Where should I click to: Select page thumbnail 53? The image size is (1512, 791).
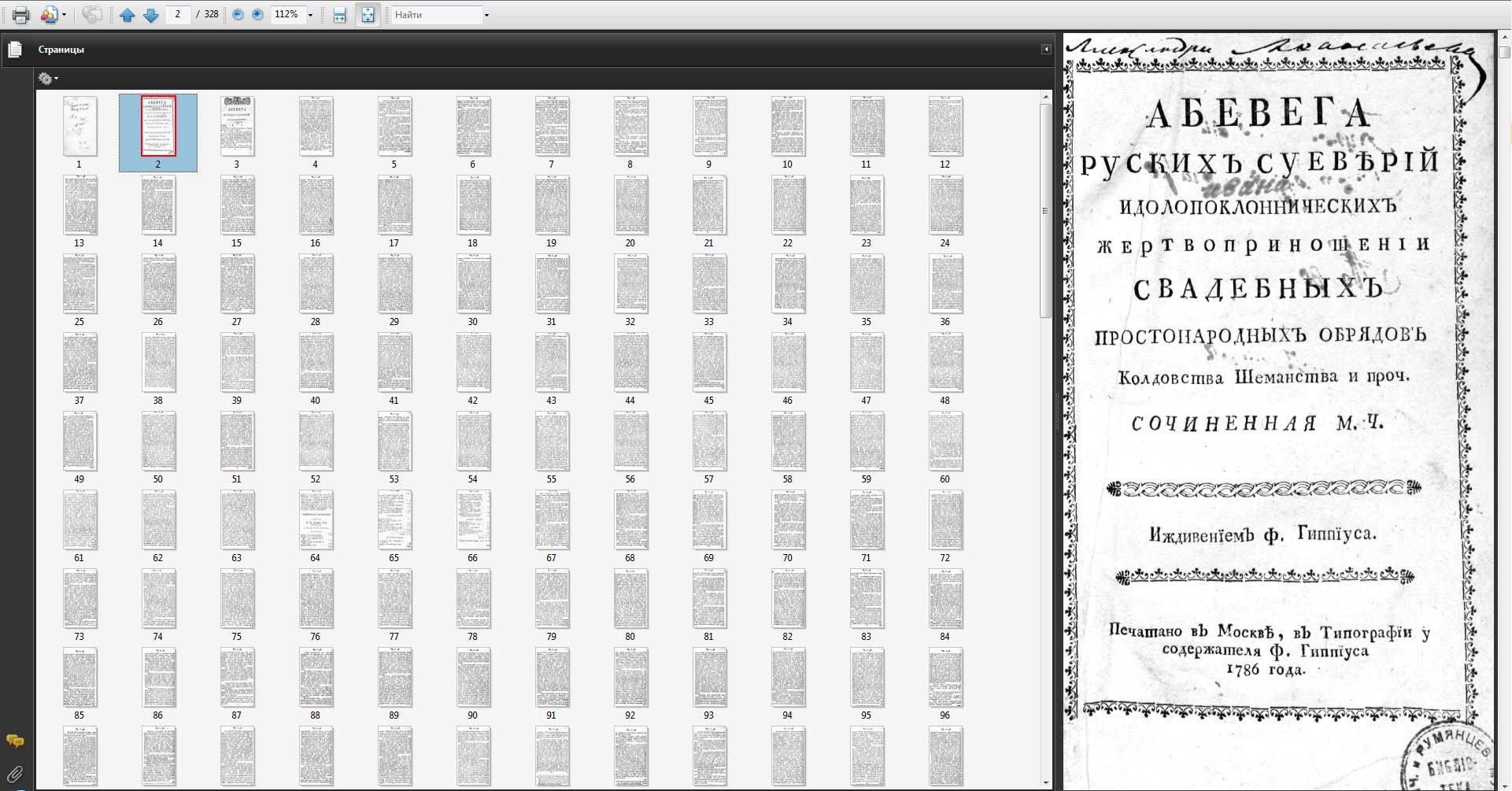point(394,441)
